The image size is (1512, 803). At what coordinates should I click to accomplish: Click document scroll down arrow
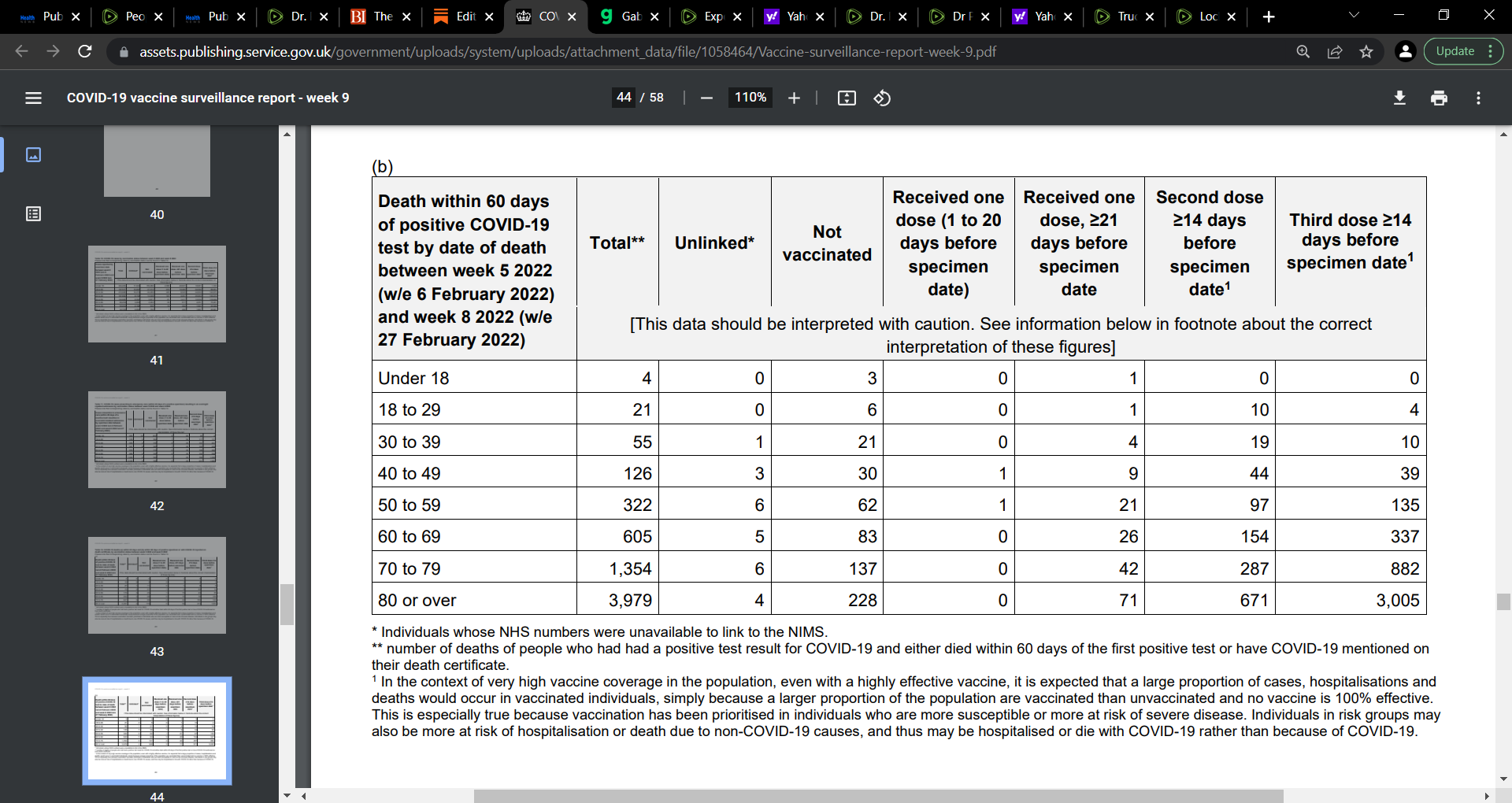tap(1503, 779)
